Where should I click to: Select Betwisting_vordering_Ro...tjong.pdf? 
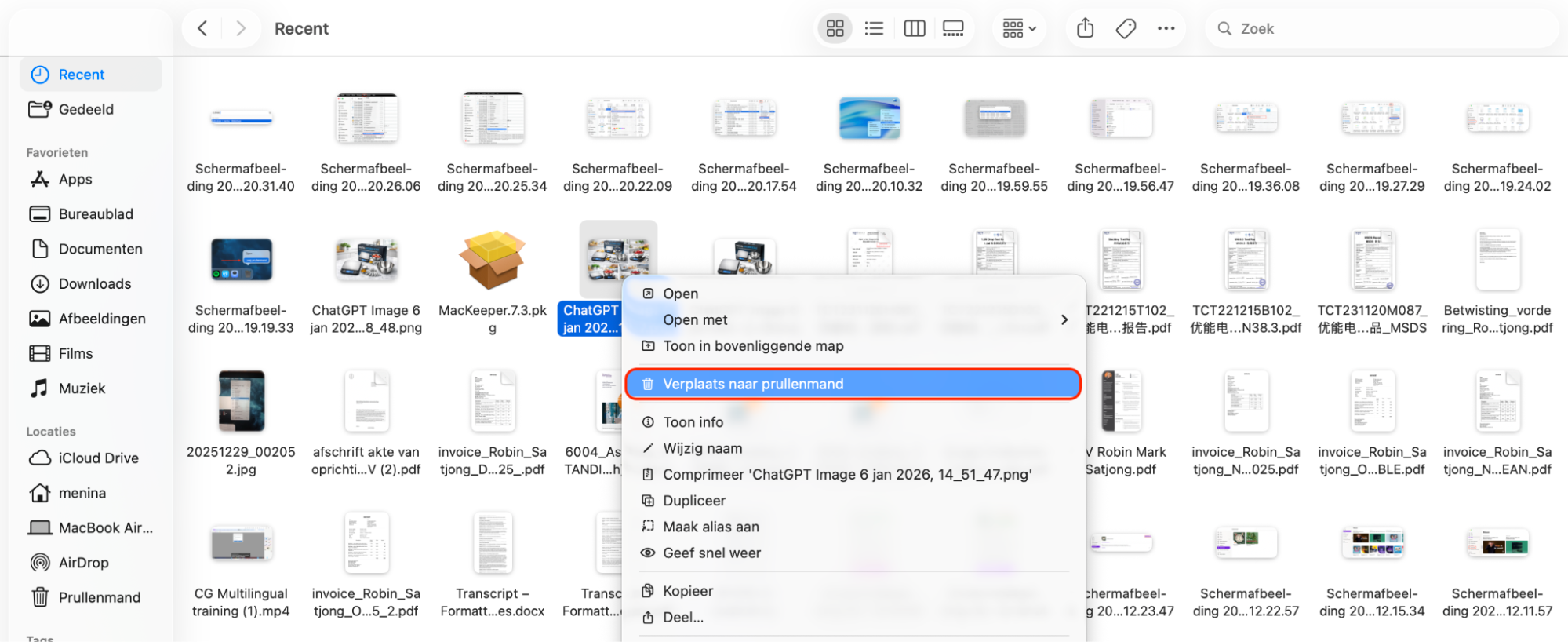click(x=1497, y=261)
